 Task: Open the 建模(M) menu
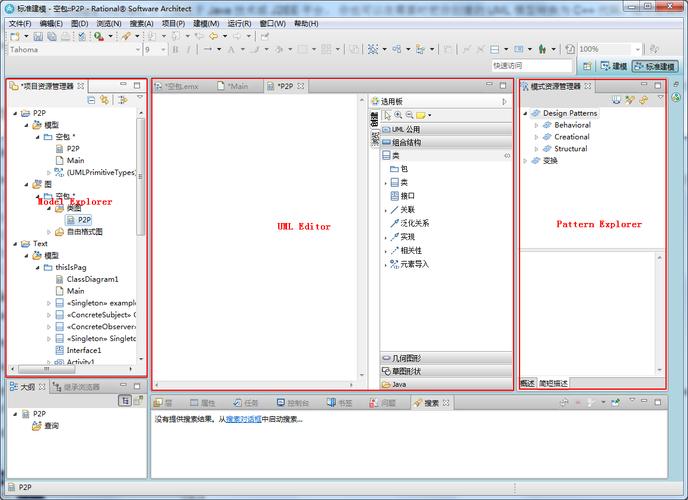[x=206, y=23]
